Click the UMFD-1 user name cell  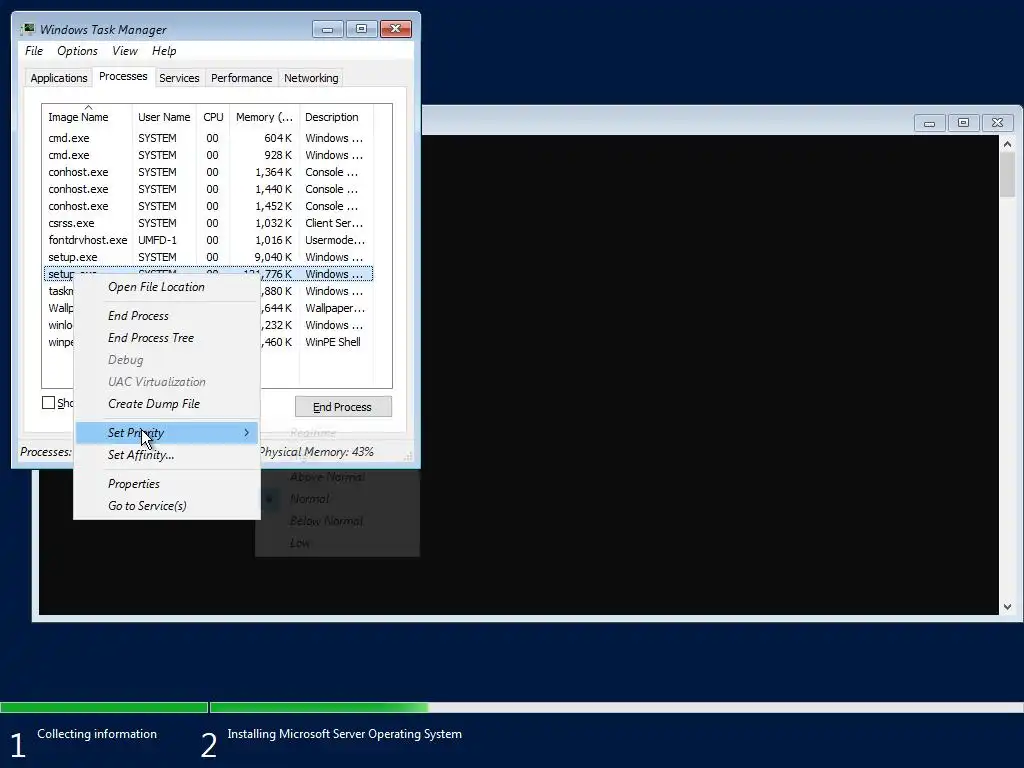point(157,240)
